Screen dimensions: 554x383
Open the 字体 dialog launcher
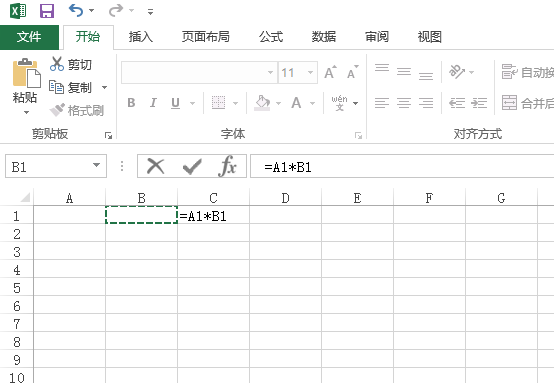coord(358,135)
